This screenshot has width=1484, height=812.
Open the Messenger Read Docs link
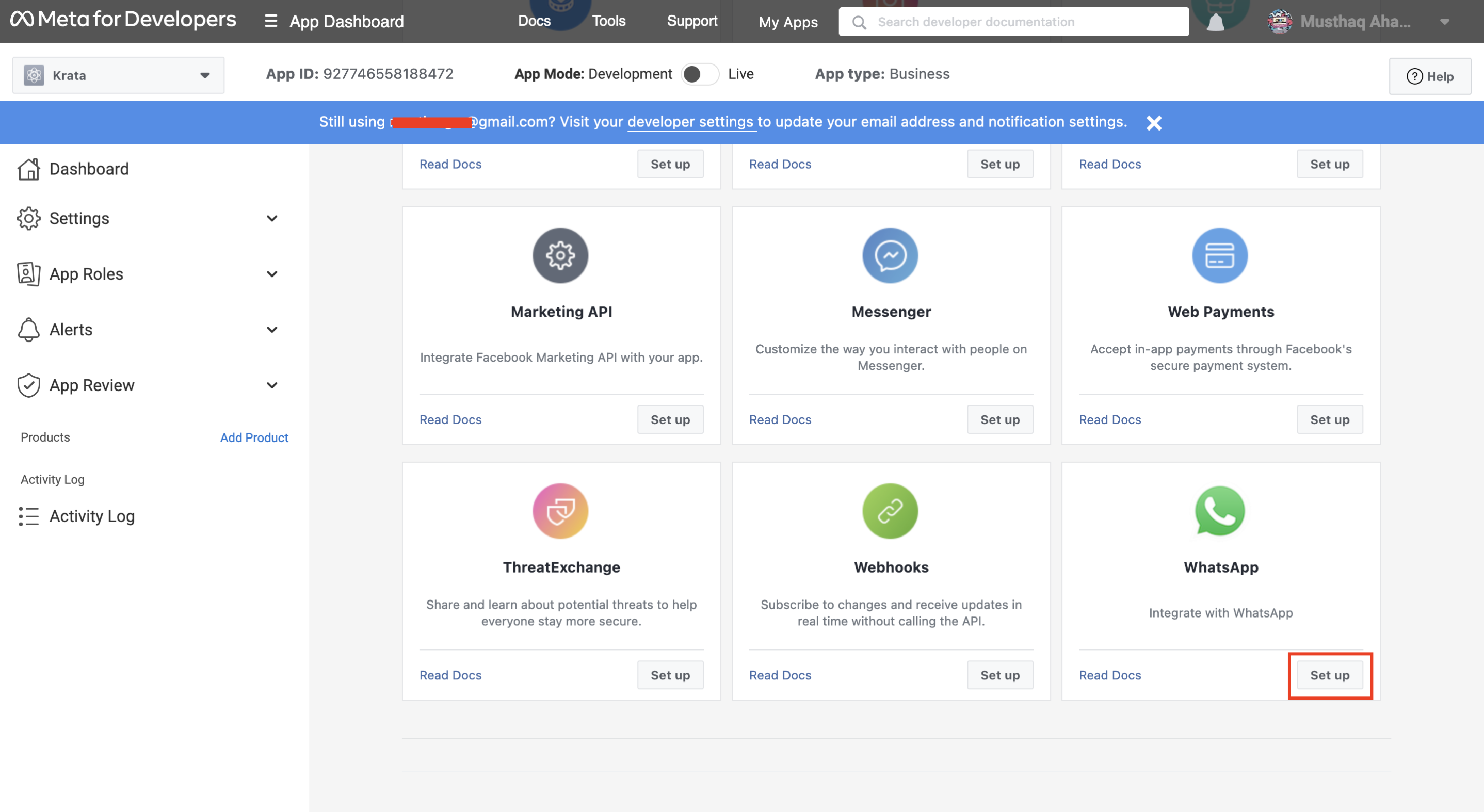[x=780, y=419]
